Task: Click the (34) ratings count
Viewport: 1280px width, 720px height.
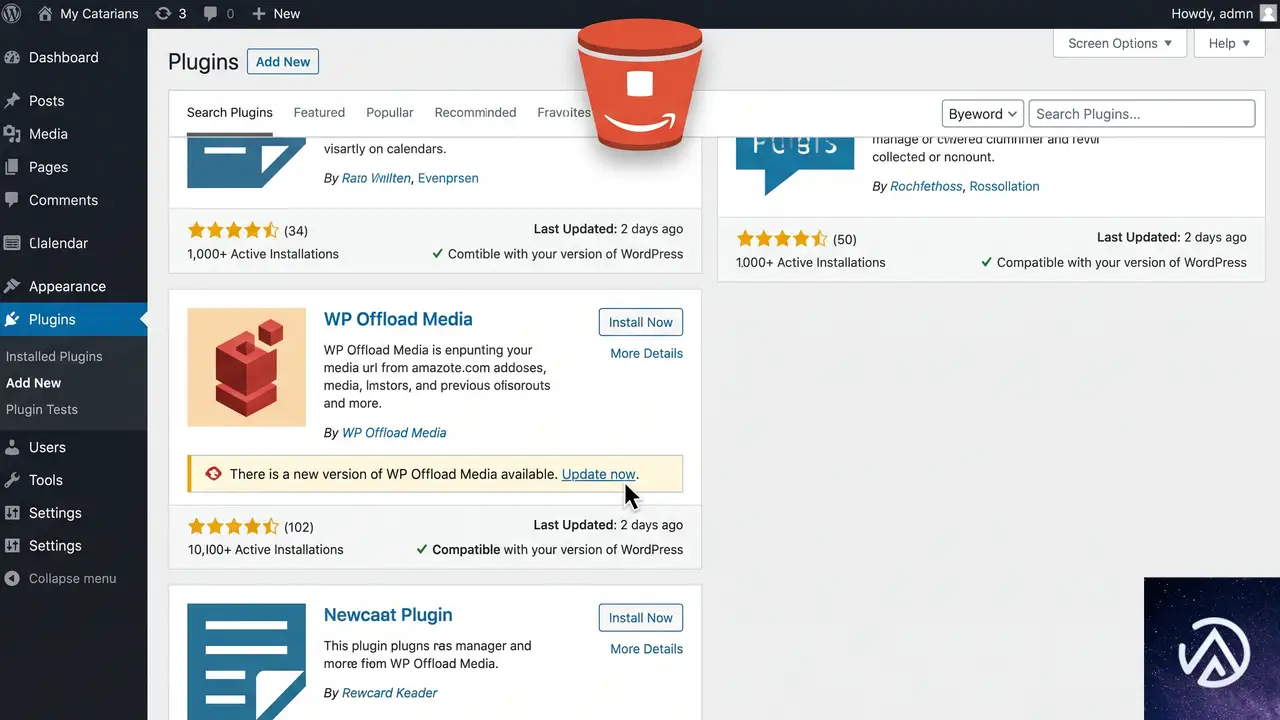Action: 296,231
